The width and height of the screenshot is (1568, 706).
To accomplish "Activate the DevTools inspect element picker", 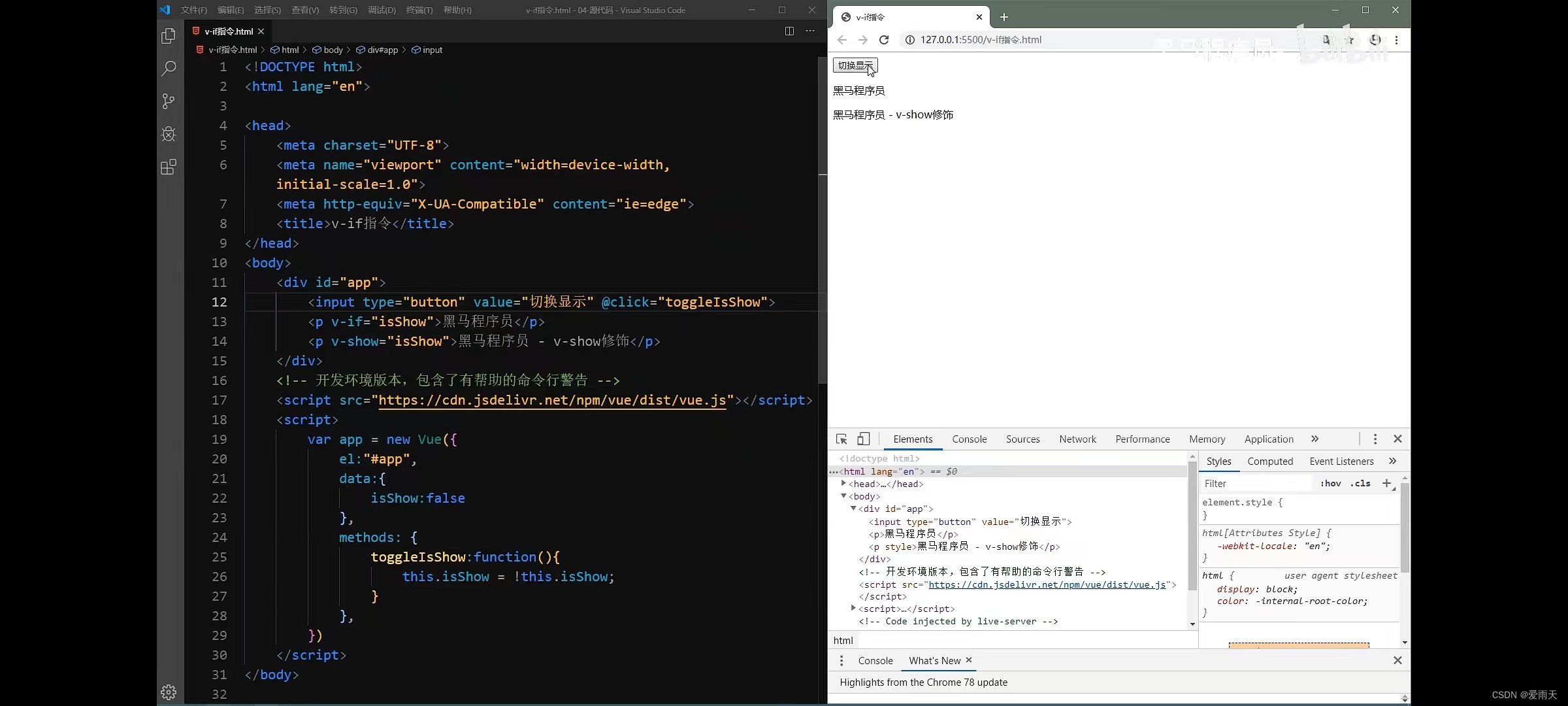I will pyautogui.click(x=841, y=439).
